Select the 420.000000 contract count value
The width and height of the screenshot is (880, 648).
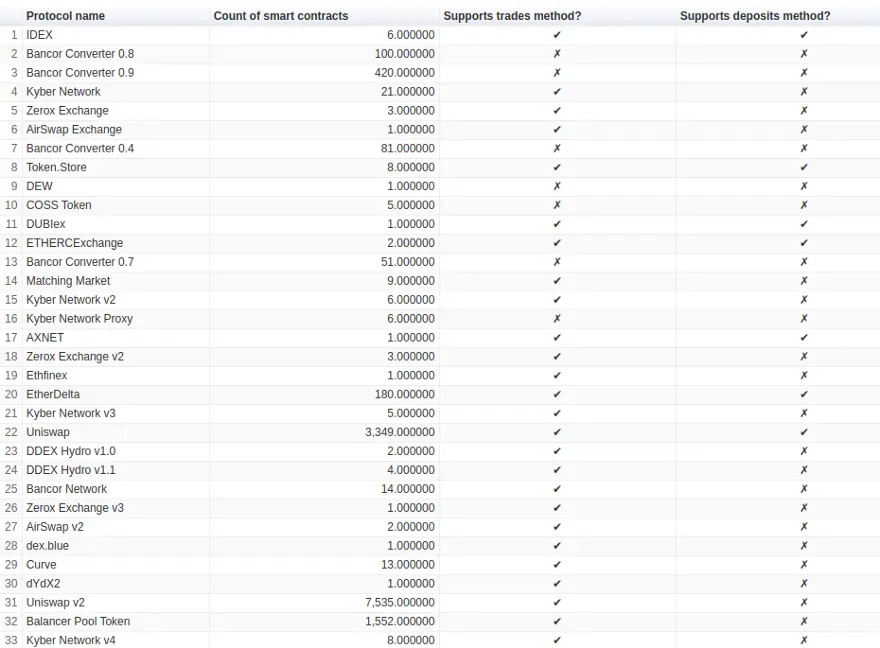pos(405,73)
